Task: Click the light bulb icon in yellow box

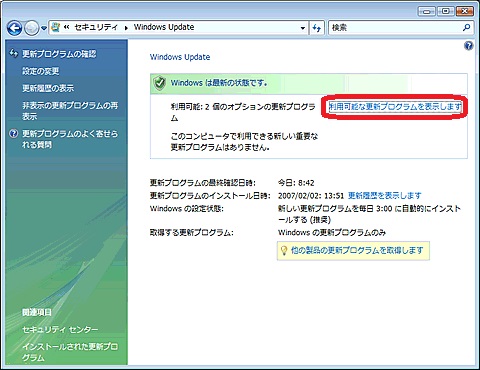Action: pos(284,250)
